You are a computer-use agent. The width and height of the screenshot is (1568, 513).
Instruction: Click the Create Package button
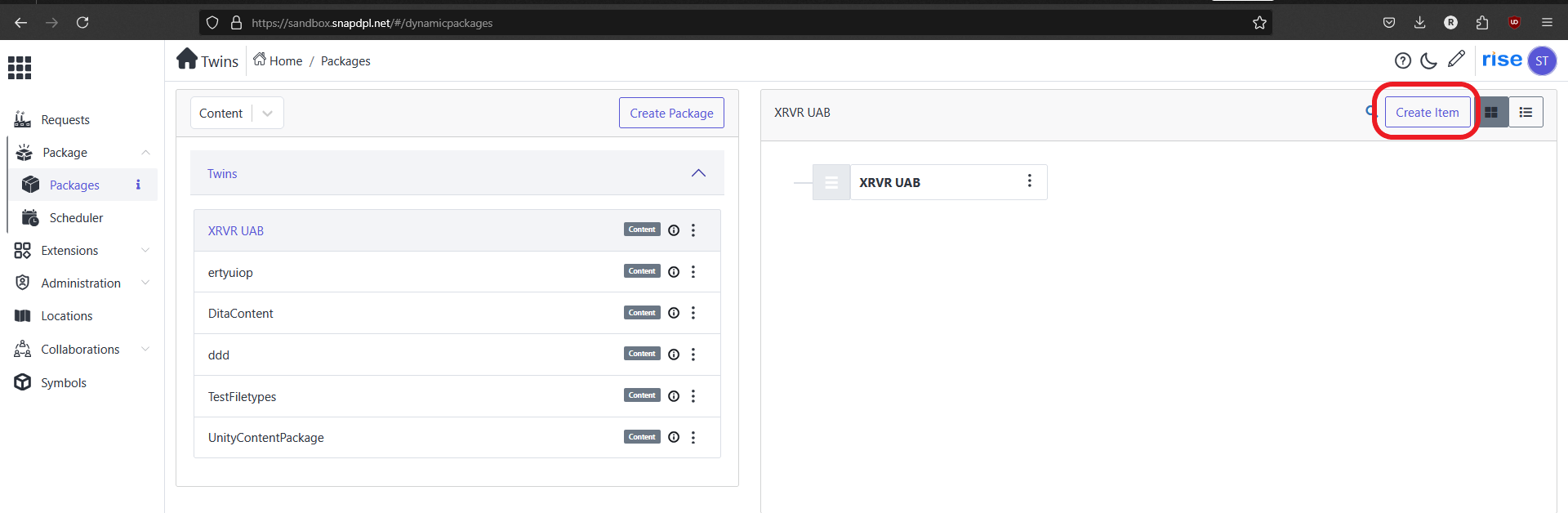tap(671, 114)
